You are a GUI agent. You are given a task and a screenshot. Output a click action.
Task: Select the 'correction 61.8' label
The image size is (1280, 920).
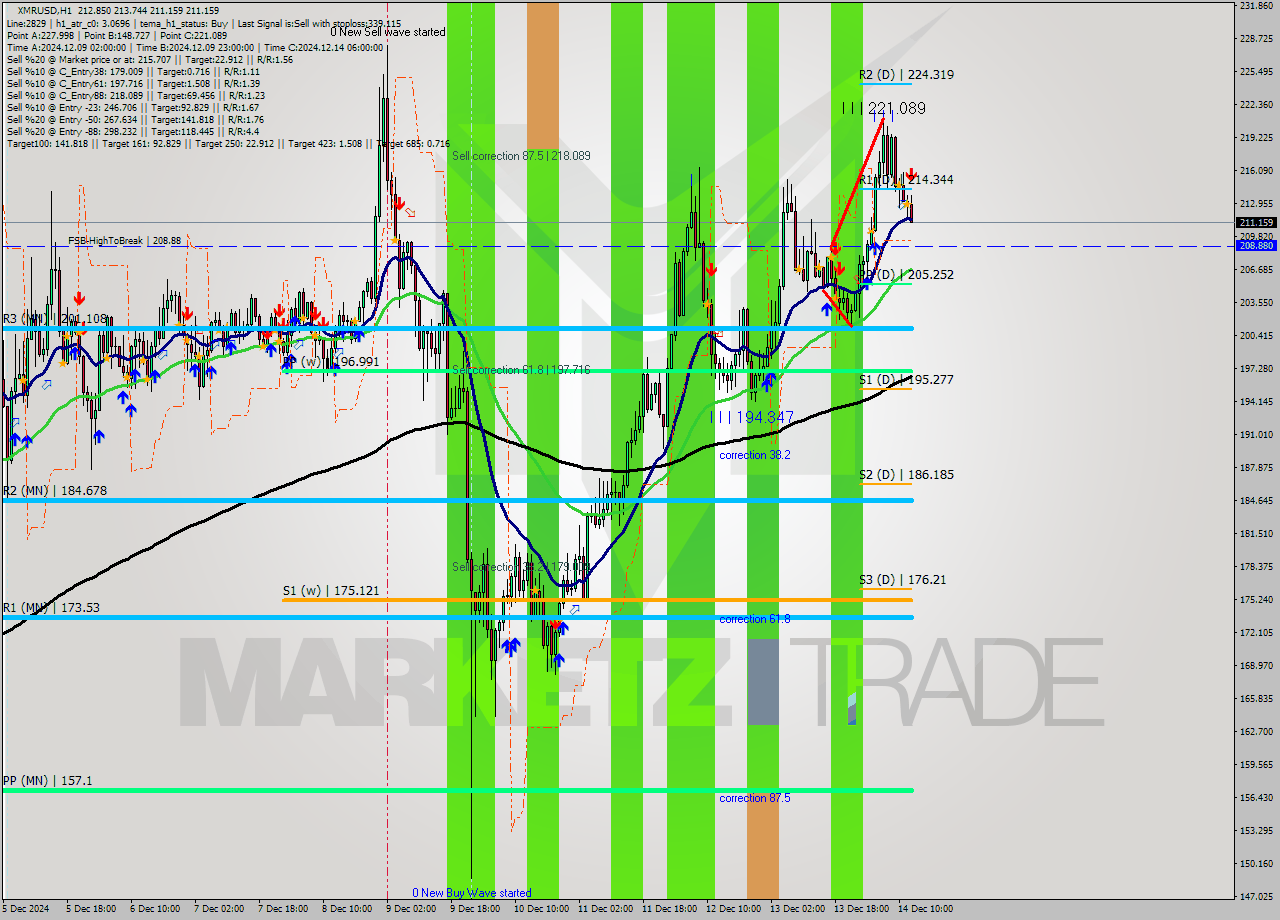click(x=755, y=619)
